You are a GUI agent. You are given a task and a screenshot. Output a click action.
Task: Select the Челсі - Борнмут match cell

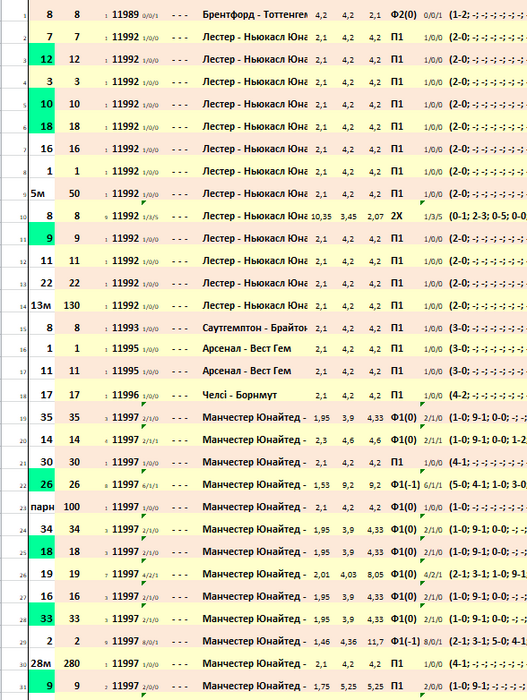[x=240, y=395]
